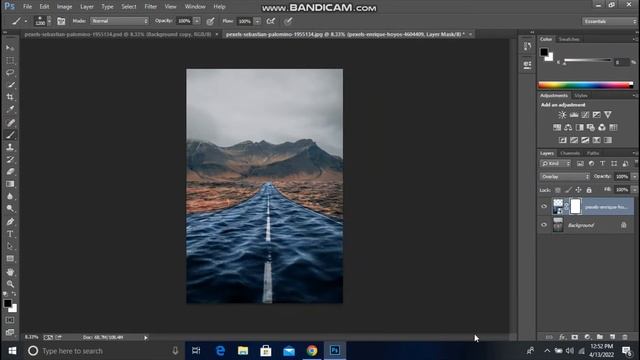Open the File menu

coord(27,7)
